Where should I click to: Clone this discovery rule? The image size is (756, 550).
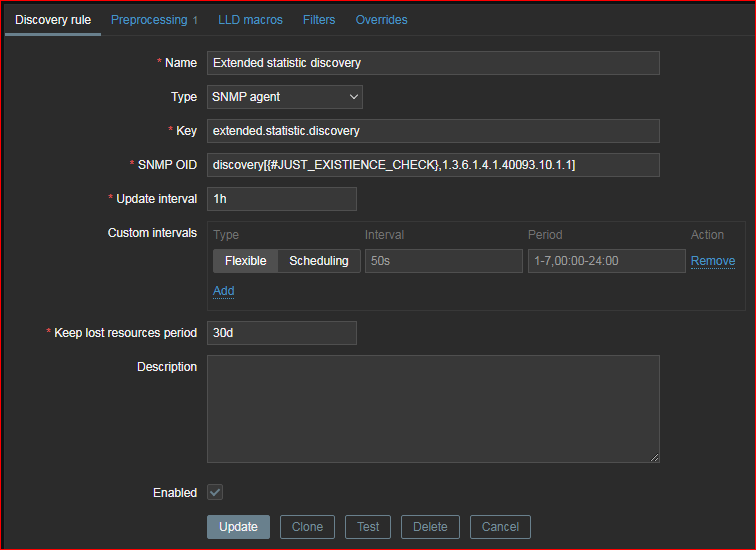tap(307, 527)
